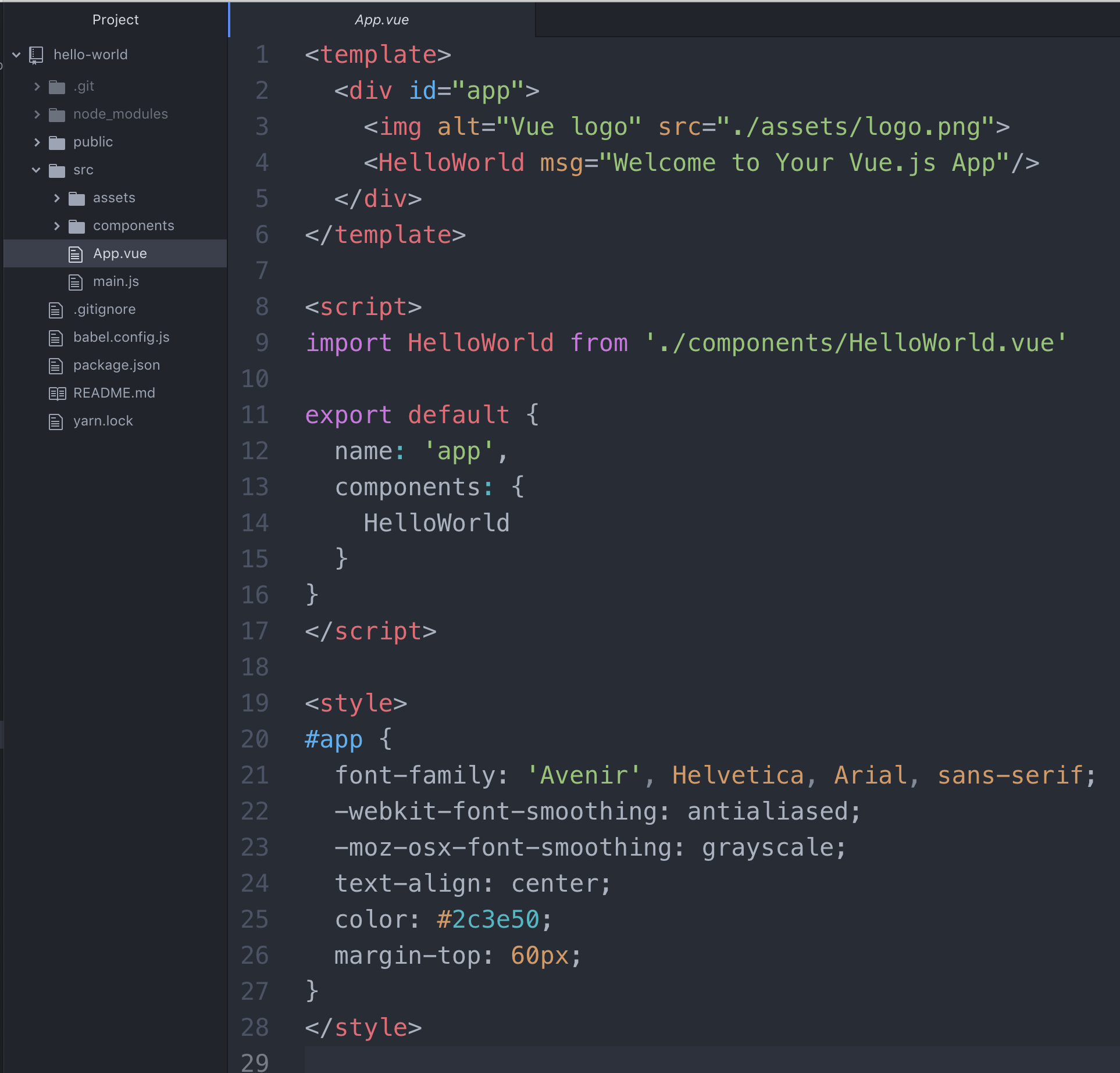Switch to the App.vue tab

(382, 19)
